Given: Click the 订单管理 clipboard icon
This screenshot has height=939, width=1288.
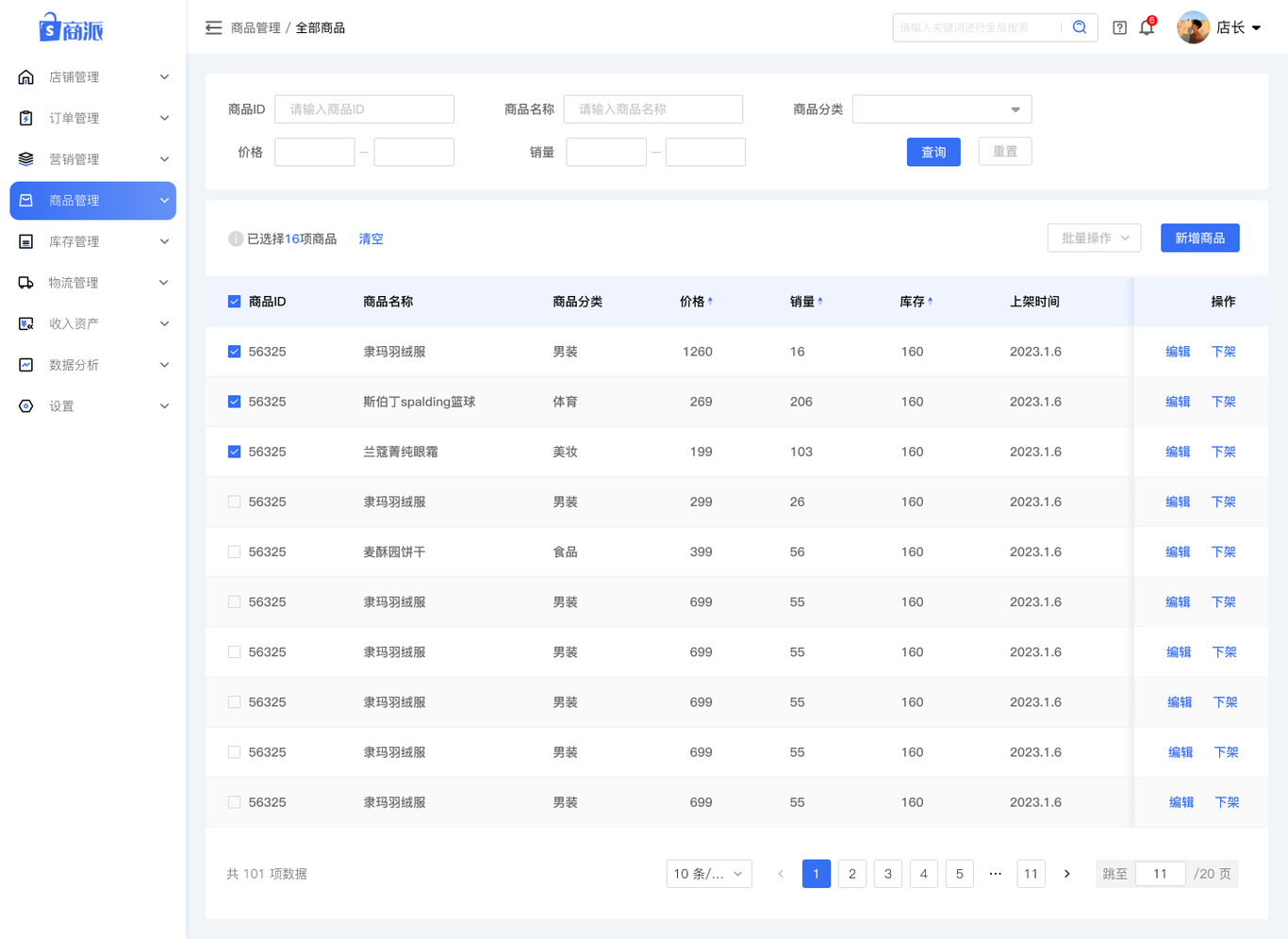Looking at the screenshot, I should 26,118.
